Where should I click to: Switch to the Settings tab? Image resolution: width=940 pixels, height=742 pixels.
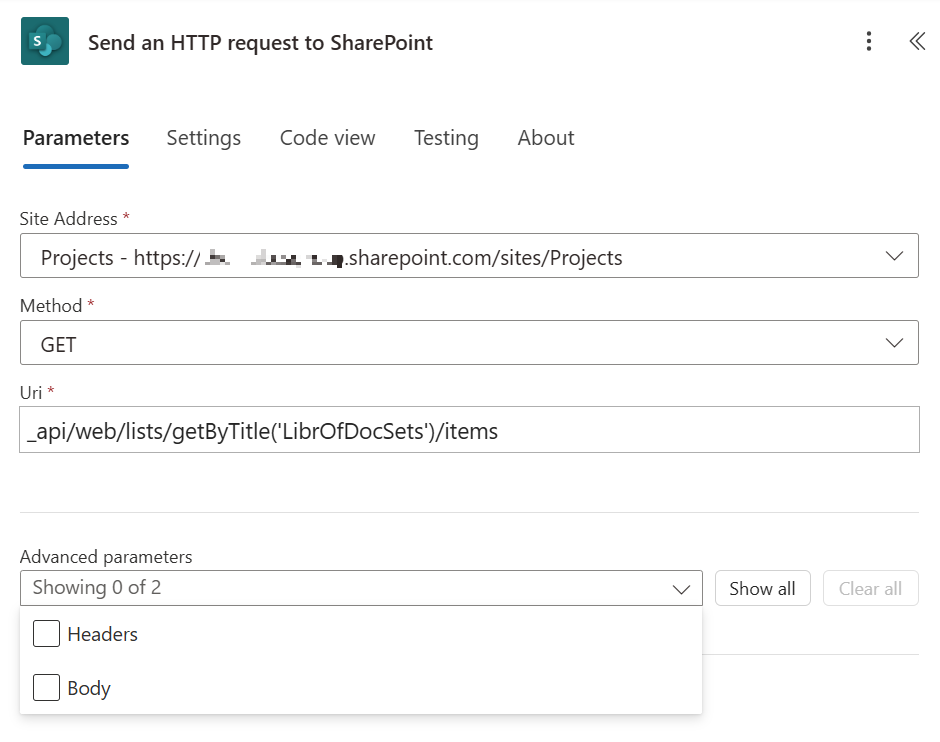pyautogui.click(x=203, y=138)
